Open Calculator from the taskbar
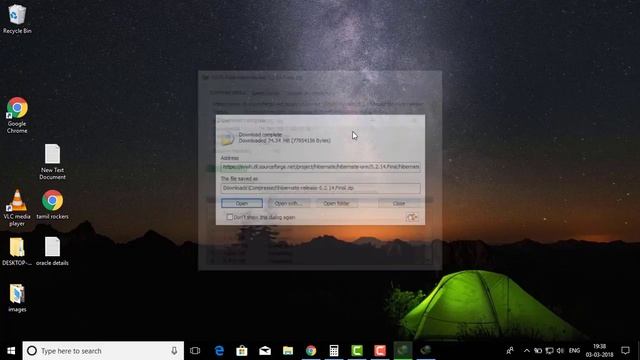The width and height of the screenshot is (640, 360). pos(334,351)
